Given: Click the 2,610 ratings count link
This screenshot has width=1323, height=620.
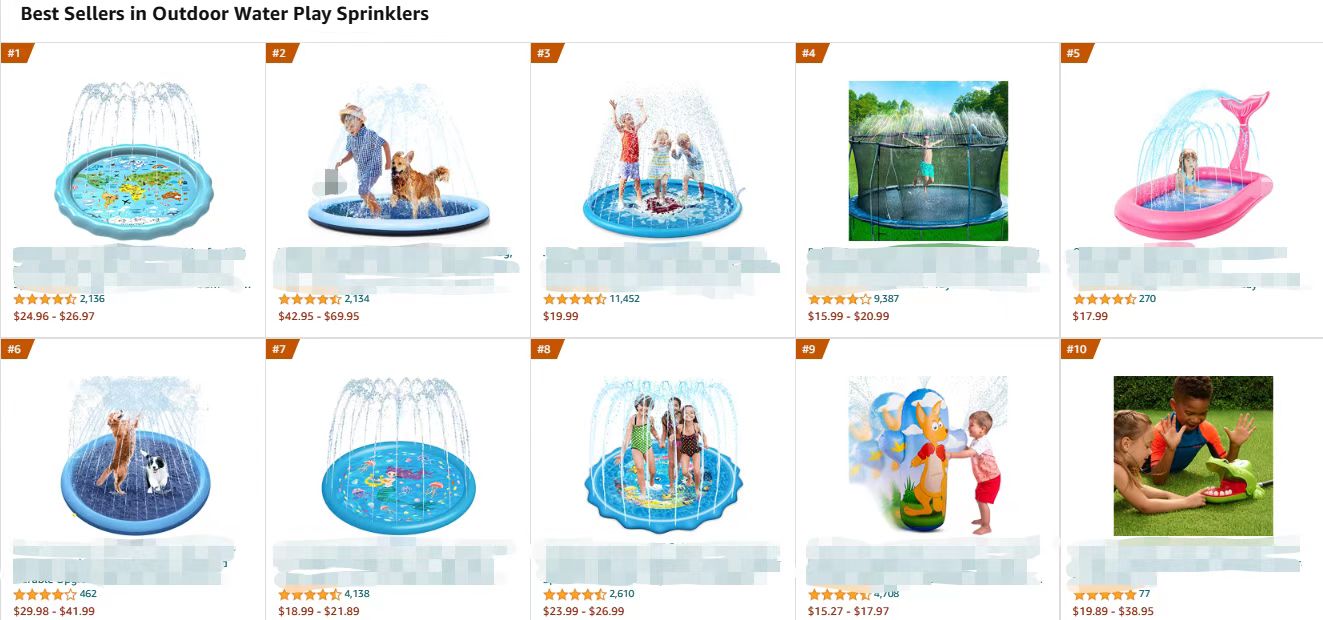Looking at the screenshot, I should 622,594.
